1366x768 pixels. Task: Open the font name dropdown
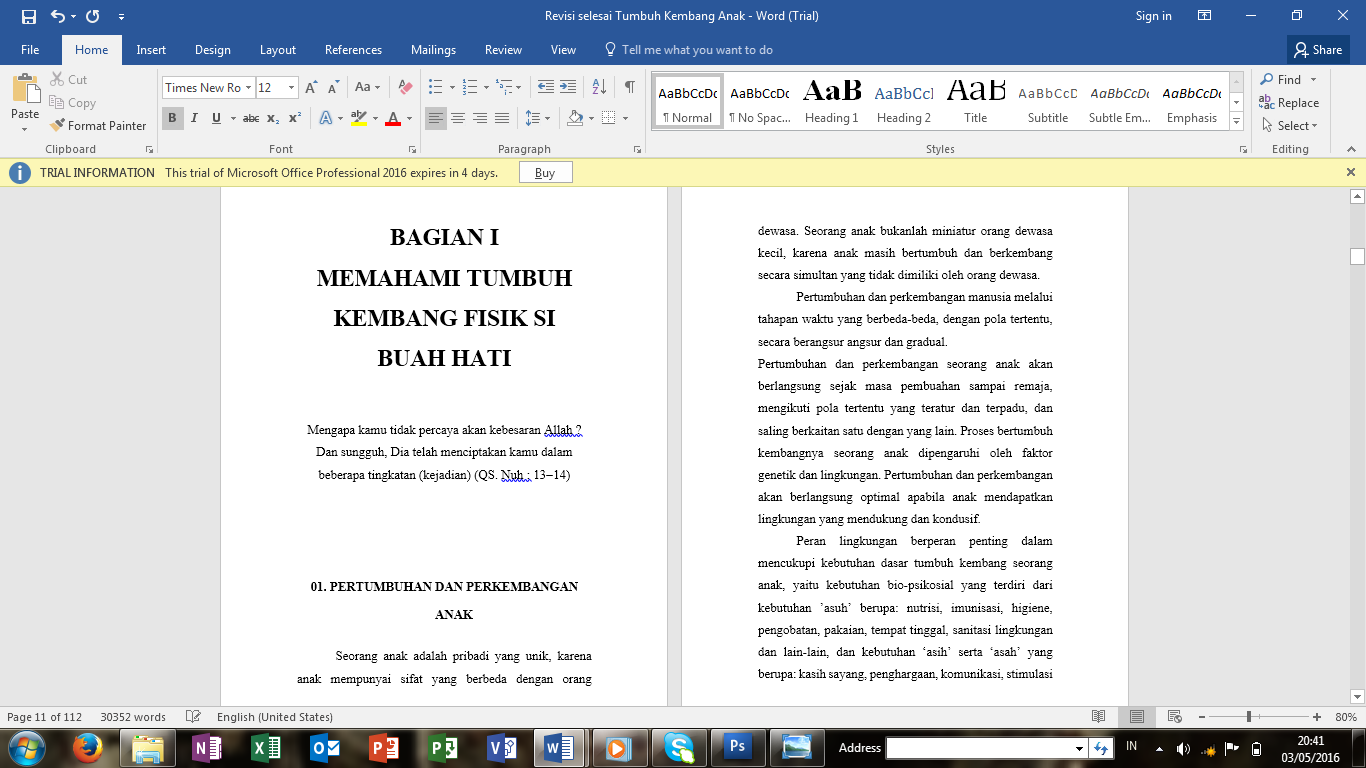click(x=249, y=88)
